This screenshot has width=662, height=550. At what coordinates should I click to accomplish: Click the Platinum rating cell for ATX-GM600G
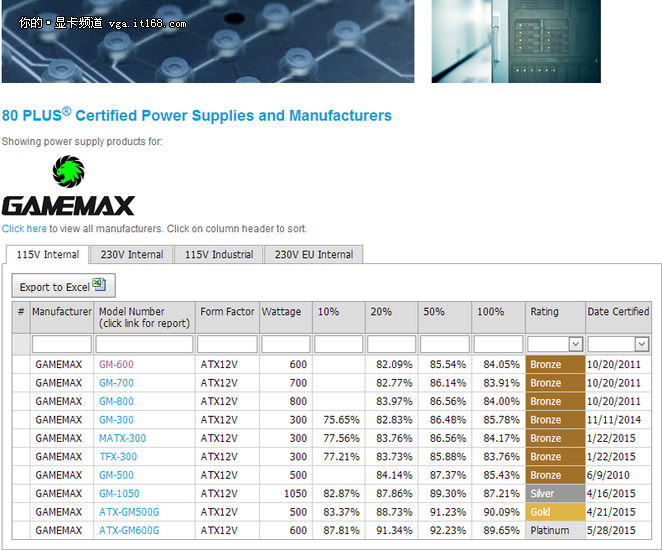555,530
